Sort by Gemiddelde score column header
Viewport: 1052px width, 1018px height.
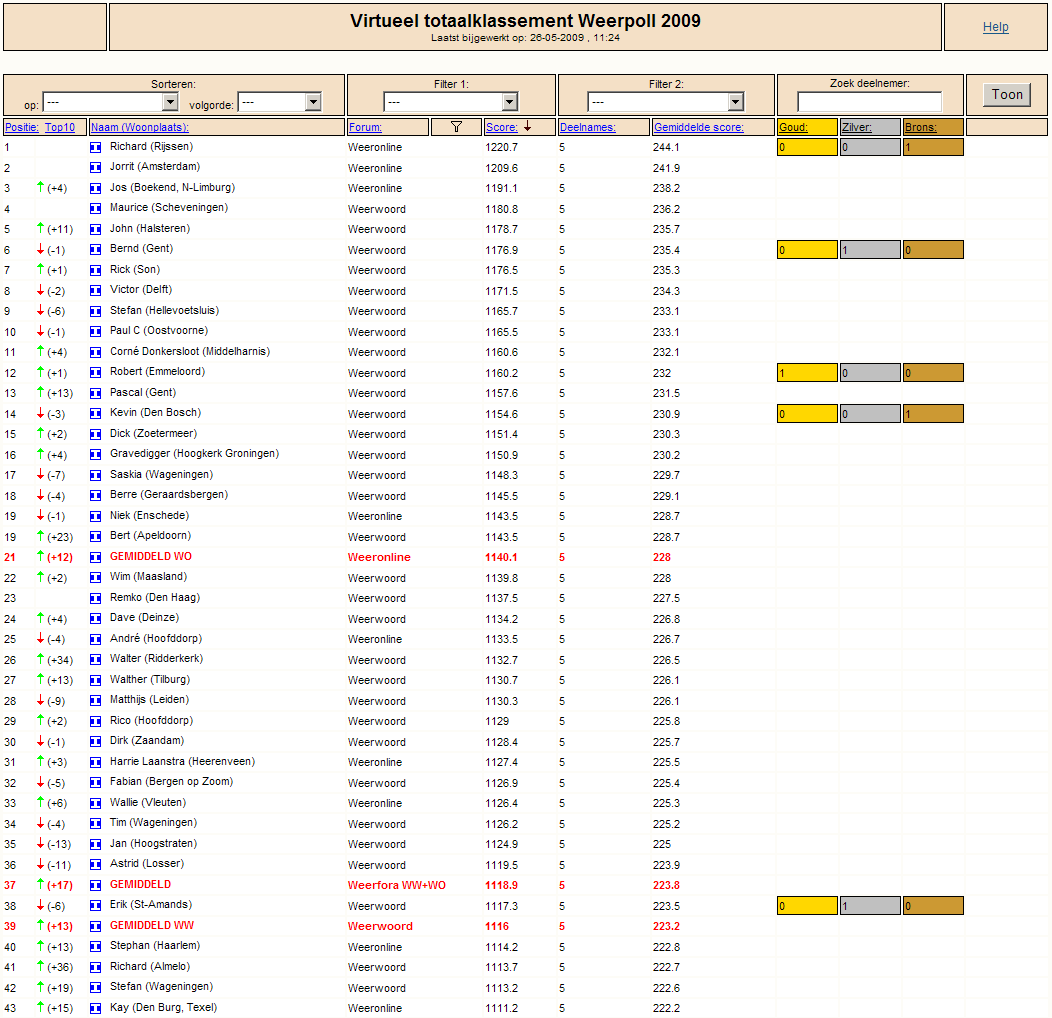tap(698, 127)
